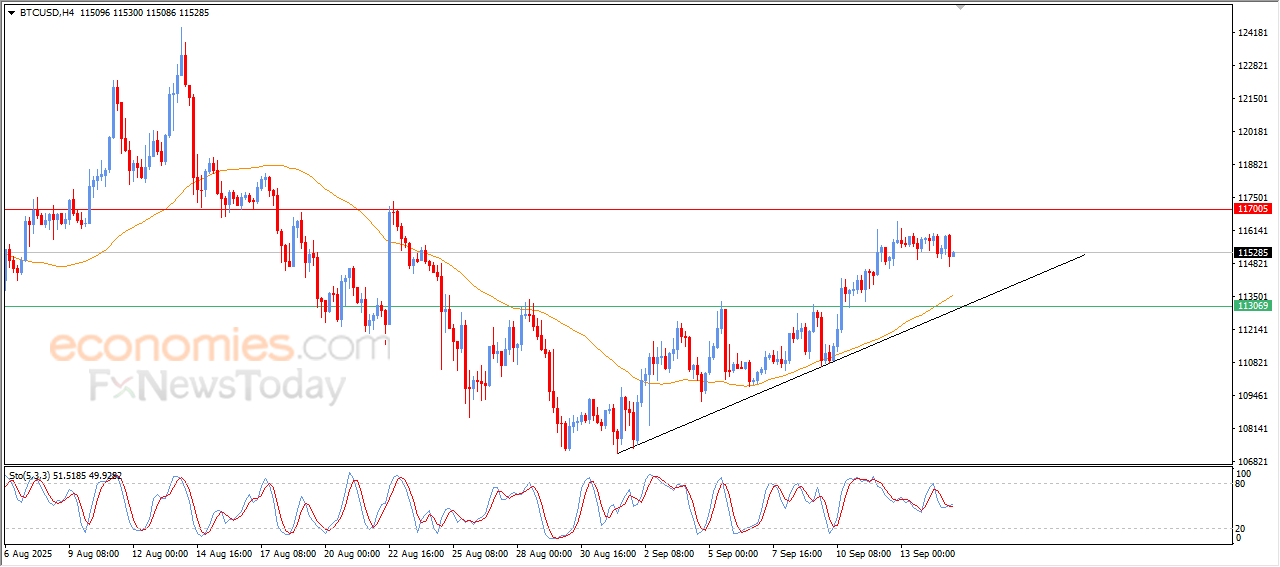1280x567 pixels.
Task: Click price scale value 121501
Action: [1253, 99]
